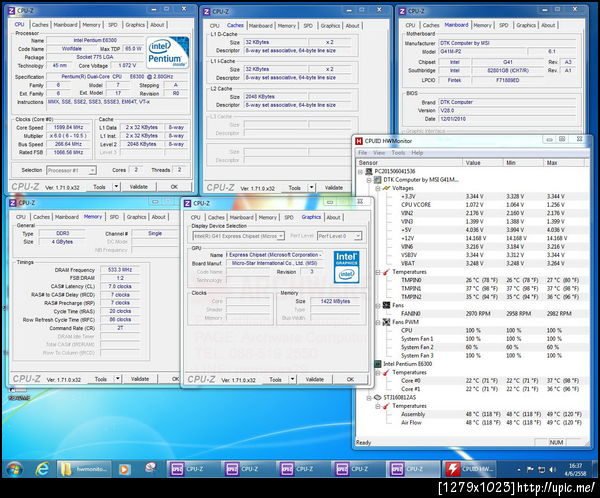The height and width of the screenshot is (498, 600).
Task: Select Graphics tab in the Mainboard-tab window
Action: [x=526, y=25]
